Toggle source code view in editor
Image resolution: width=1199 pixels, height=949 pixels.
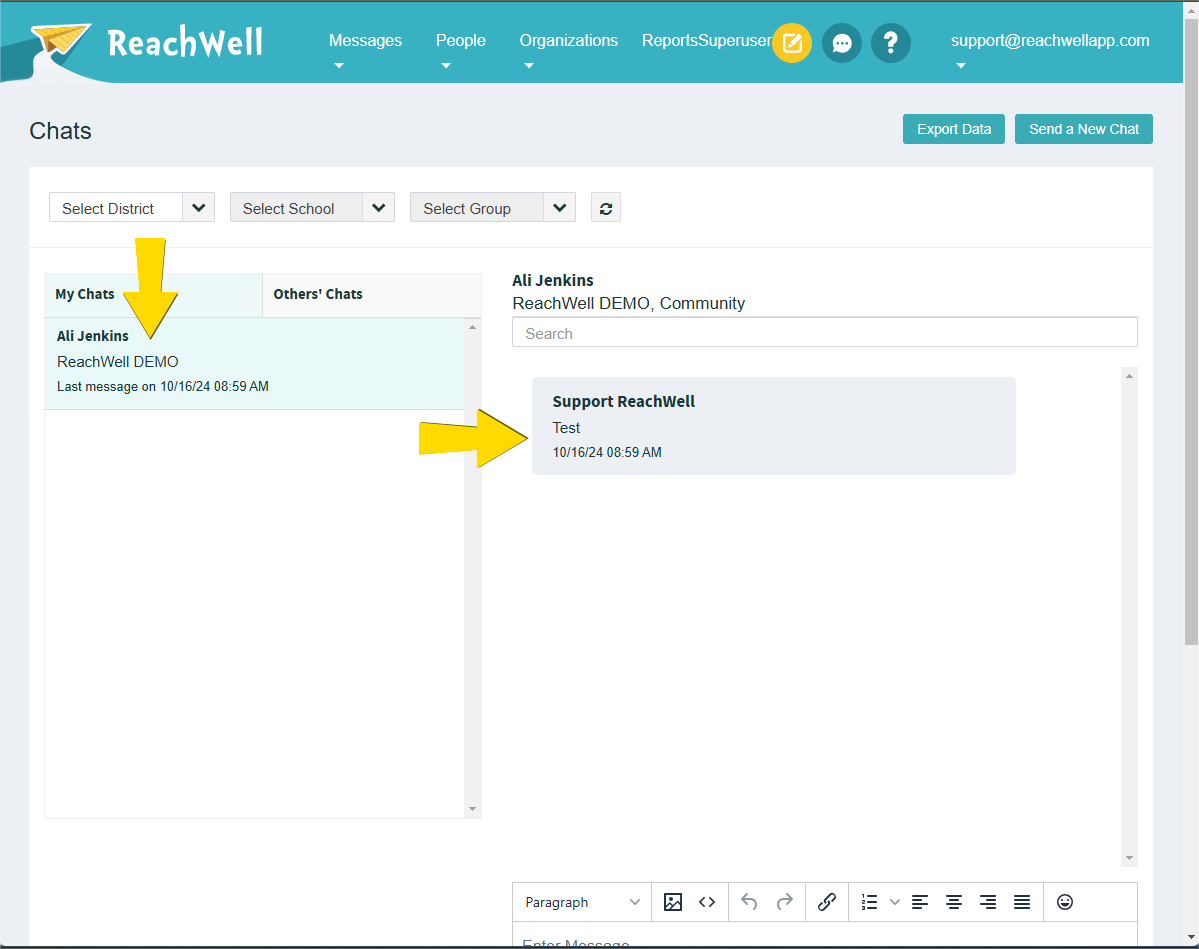(x=707, y=902)
